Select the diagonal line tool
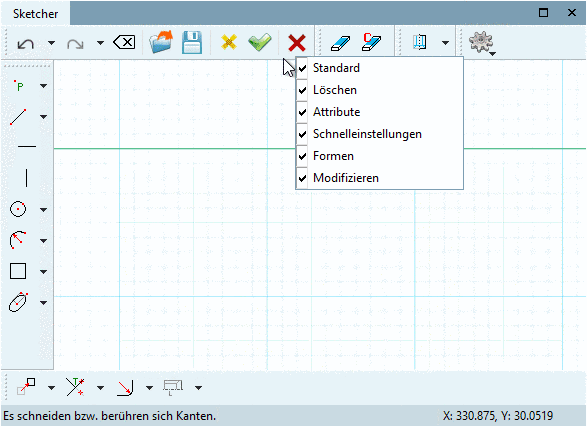The width and height of the screenshot is (587, 426). tap(18, 117)
